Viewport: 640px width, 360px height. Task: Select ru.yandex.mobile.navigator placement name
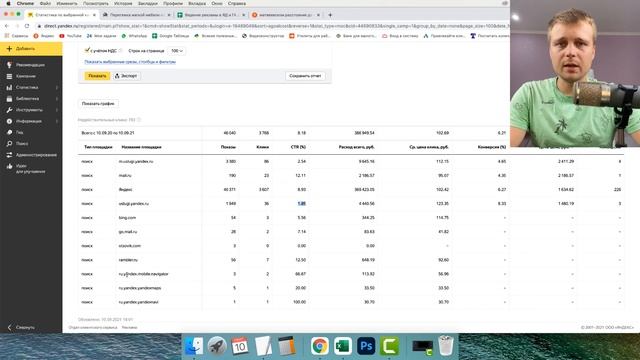143,274
